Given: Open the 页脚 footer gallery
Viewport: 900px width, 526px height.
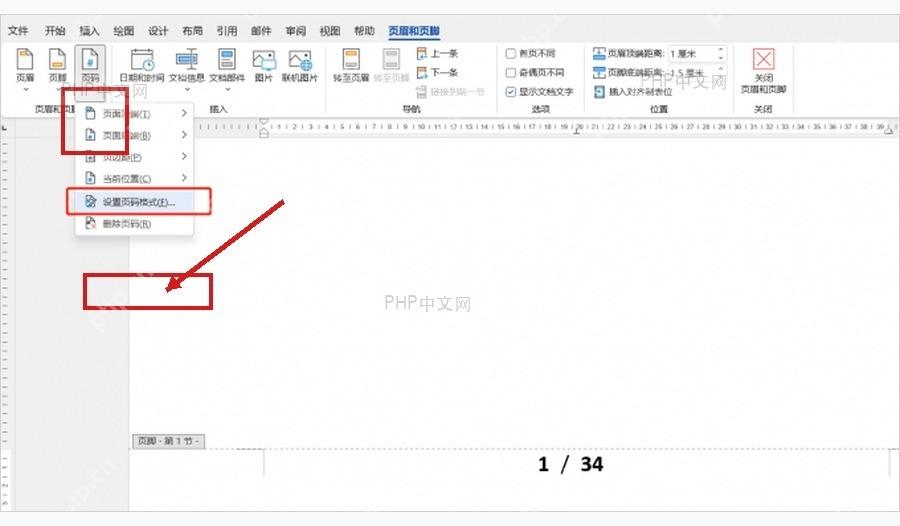Looking at the screenshot, I should coord(57,69).
